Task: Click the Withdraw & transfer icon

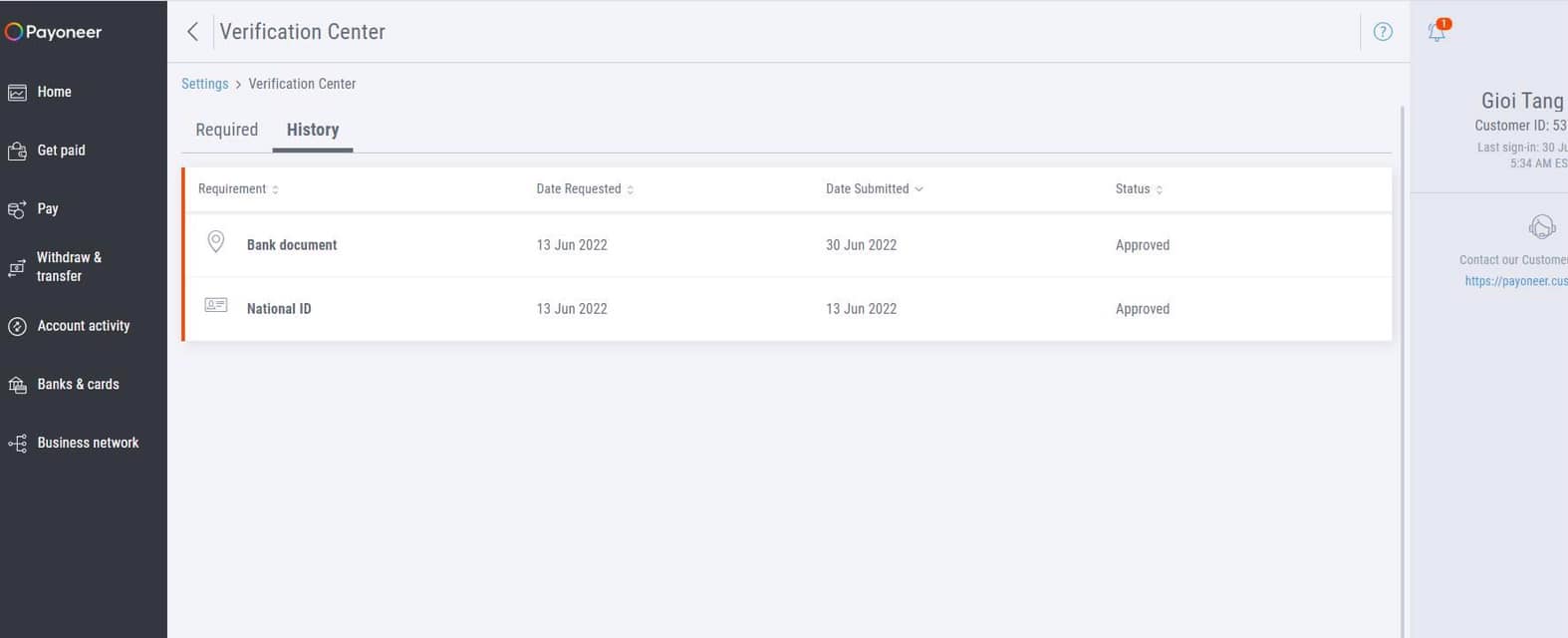Action: click(18, 267)
